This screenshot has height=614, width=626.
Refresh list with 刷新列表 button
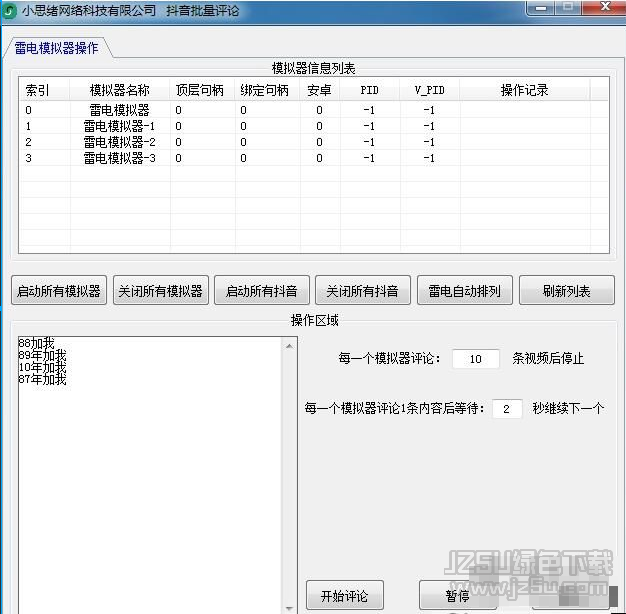click(x=567, y=291)
